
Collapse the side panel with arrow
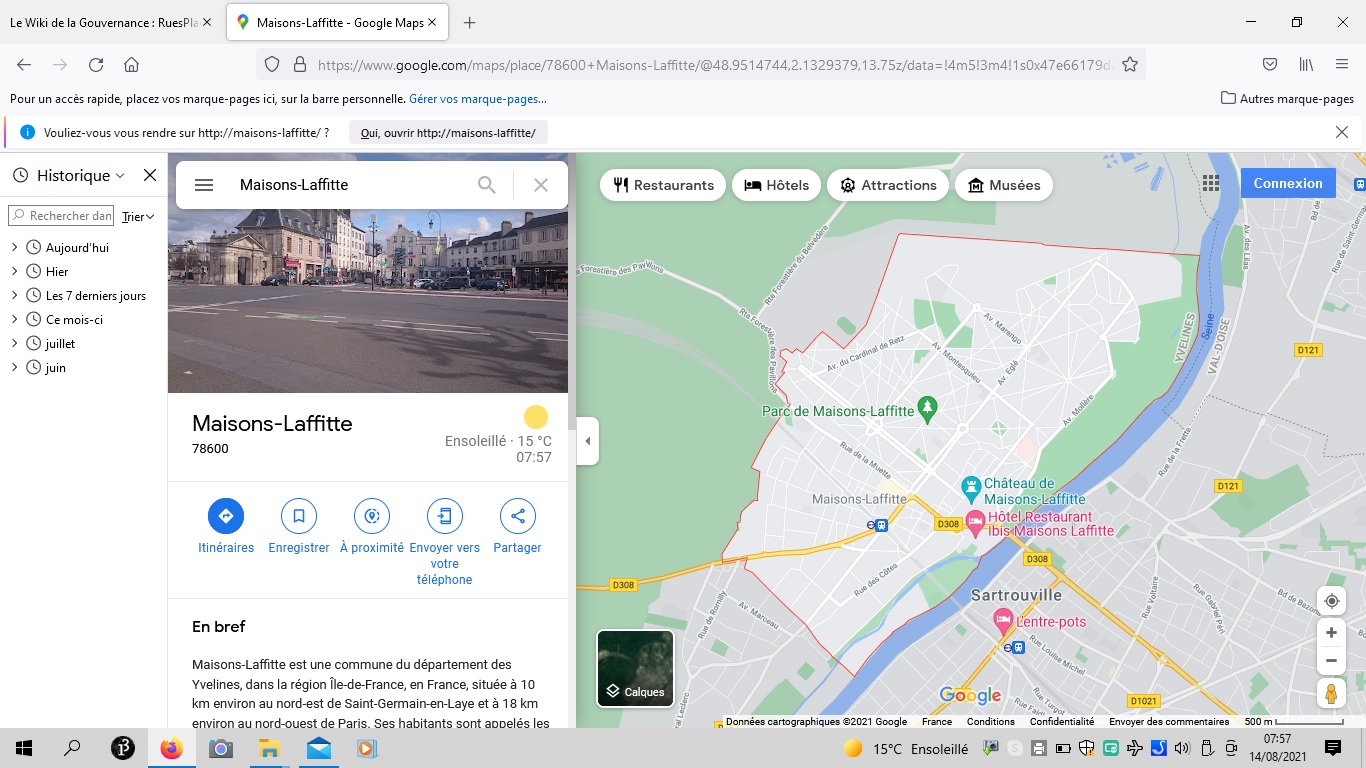[x=587, y=441]
